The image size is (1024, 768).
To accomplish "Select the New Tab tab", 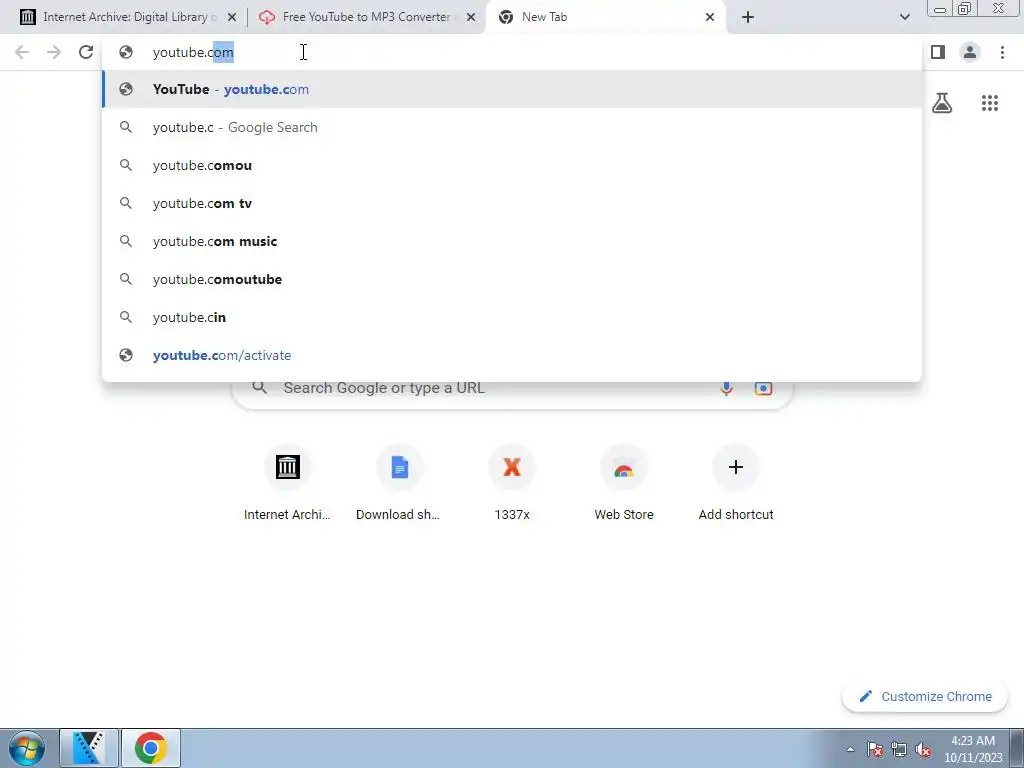I will [x=605, y=17].
